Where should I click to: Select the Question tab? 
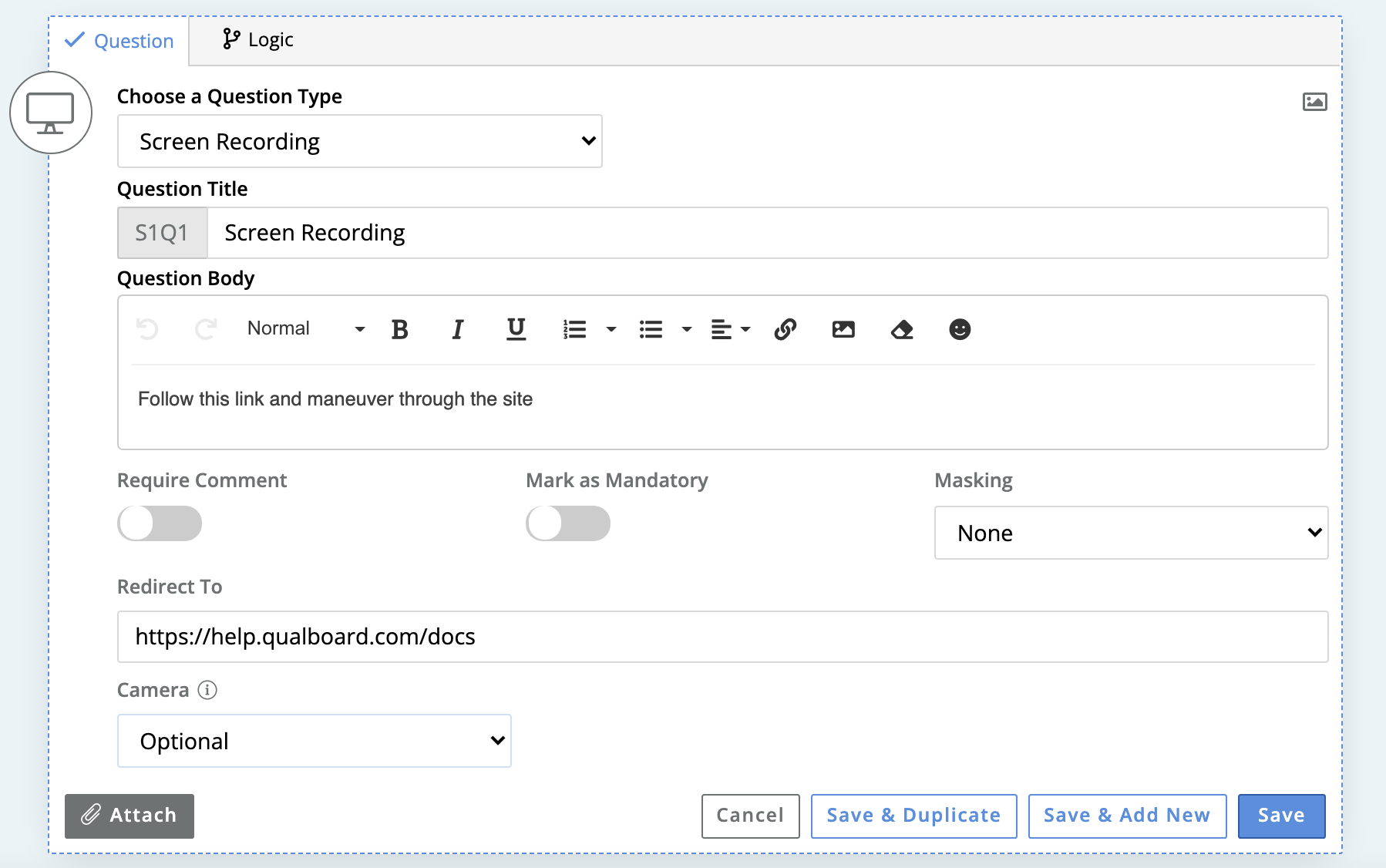(x=119, y=41)
